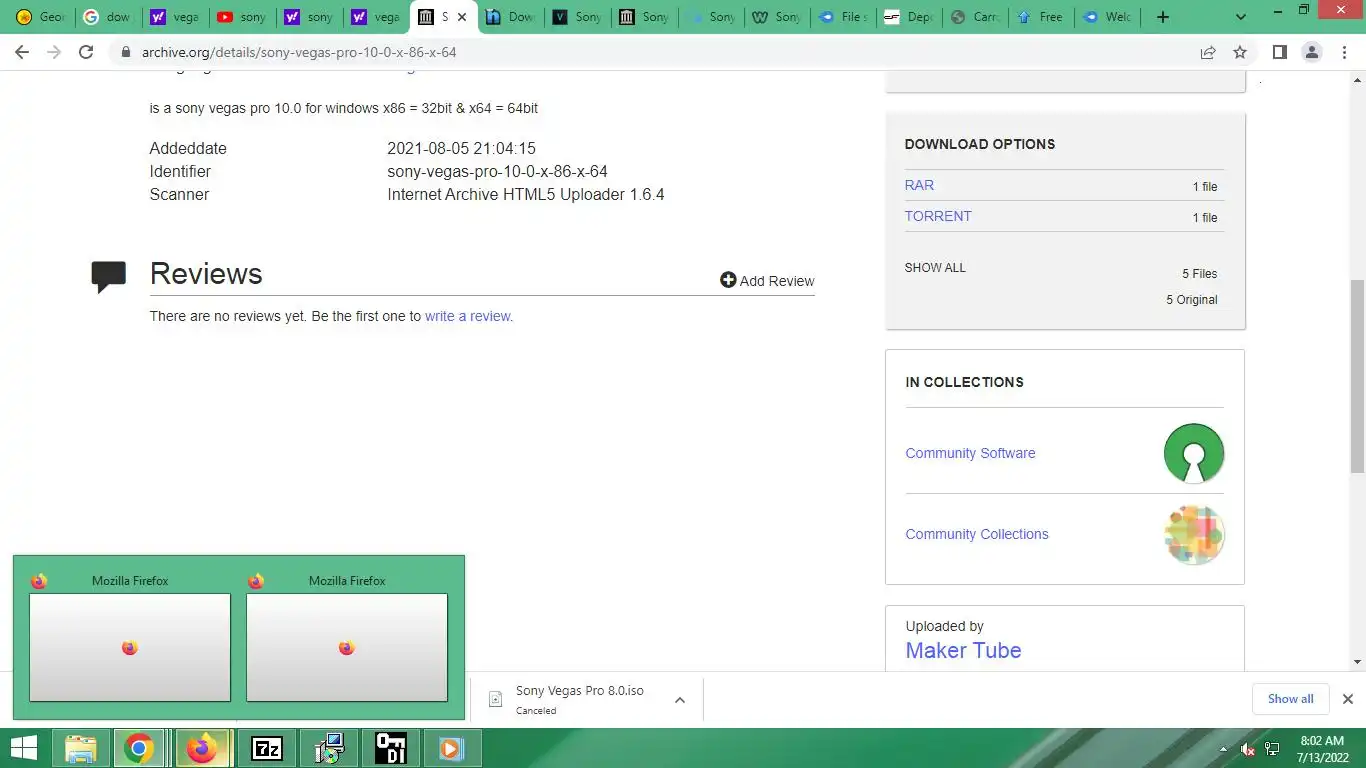Click the black key-logo taskbar icon
Image resolution: width=1366 pixels, height=768 pixels.
390,748
